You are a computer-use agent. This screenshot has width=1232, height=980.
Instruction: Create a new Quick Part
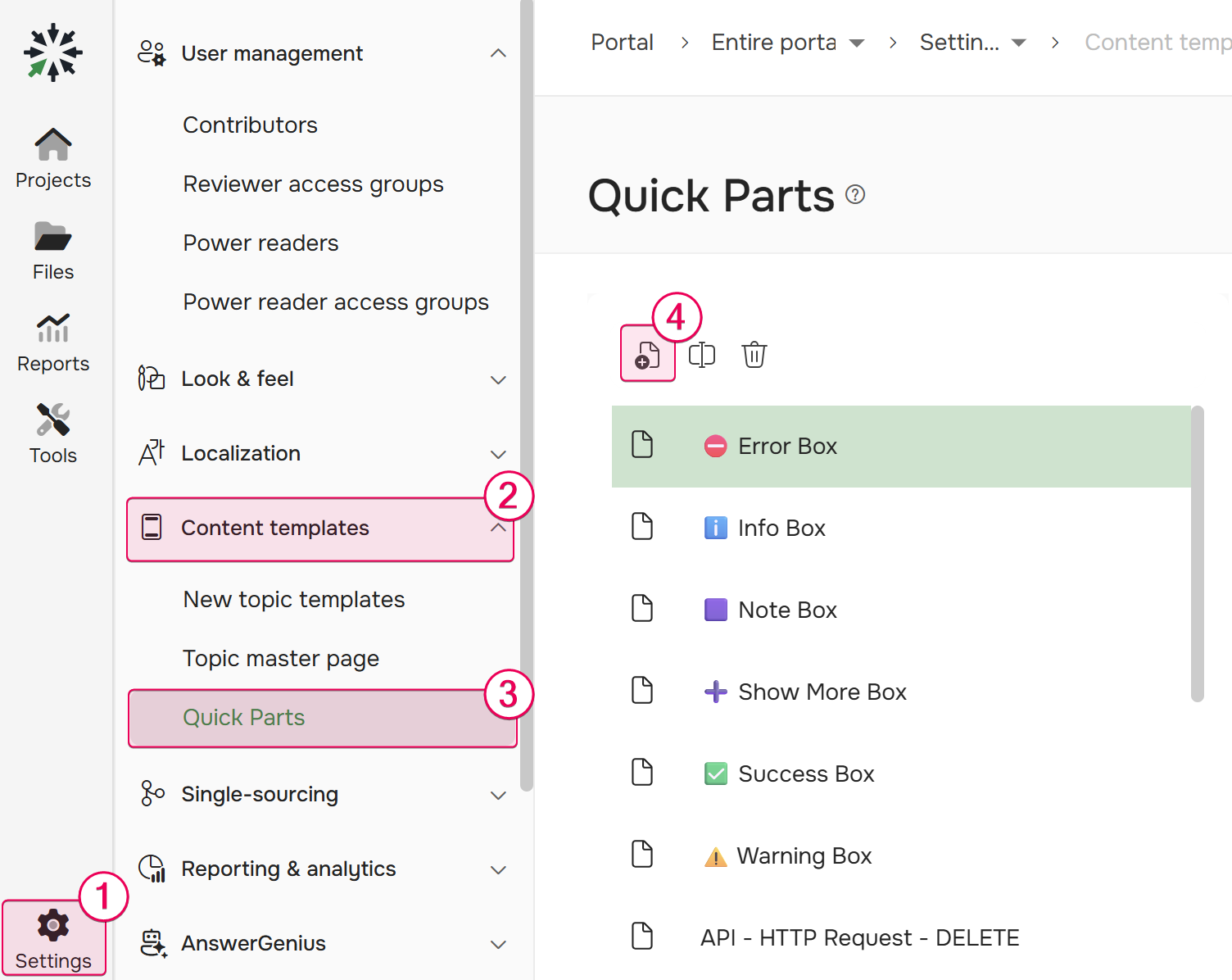coord(647,354)
